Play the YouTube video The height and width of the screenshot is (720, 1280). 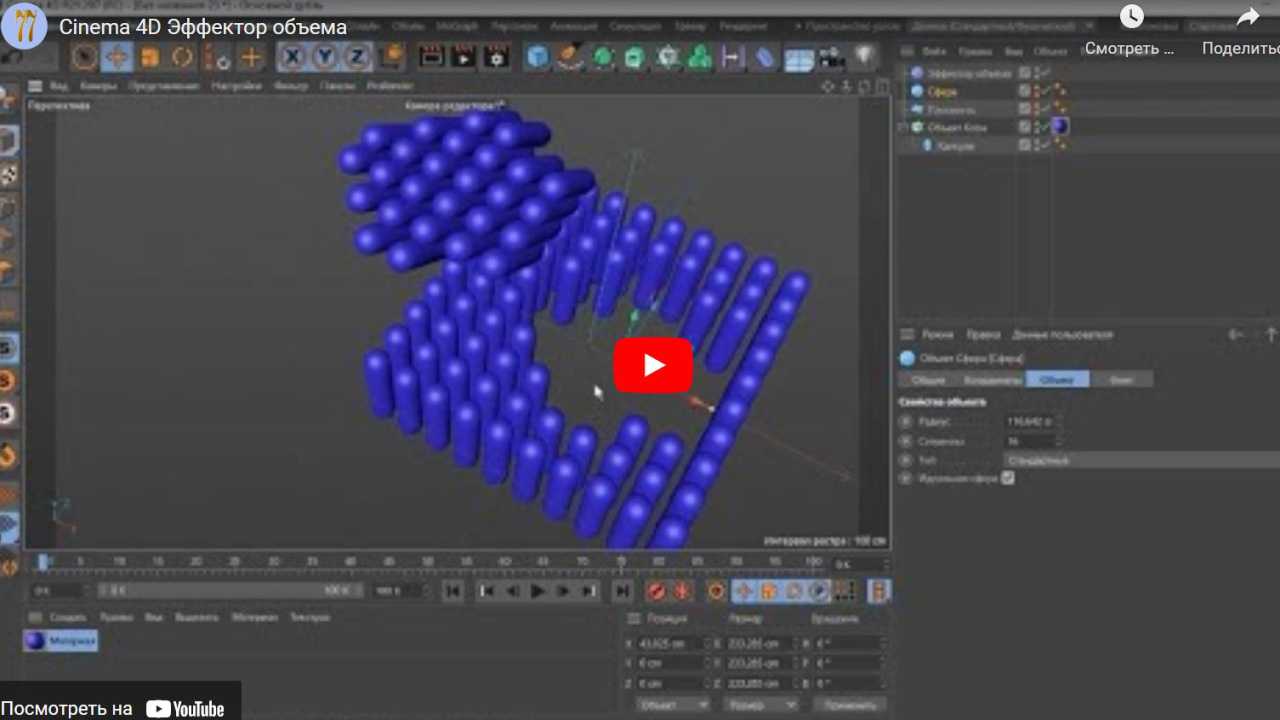click(x=652, y=365)
